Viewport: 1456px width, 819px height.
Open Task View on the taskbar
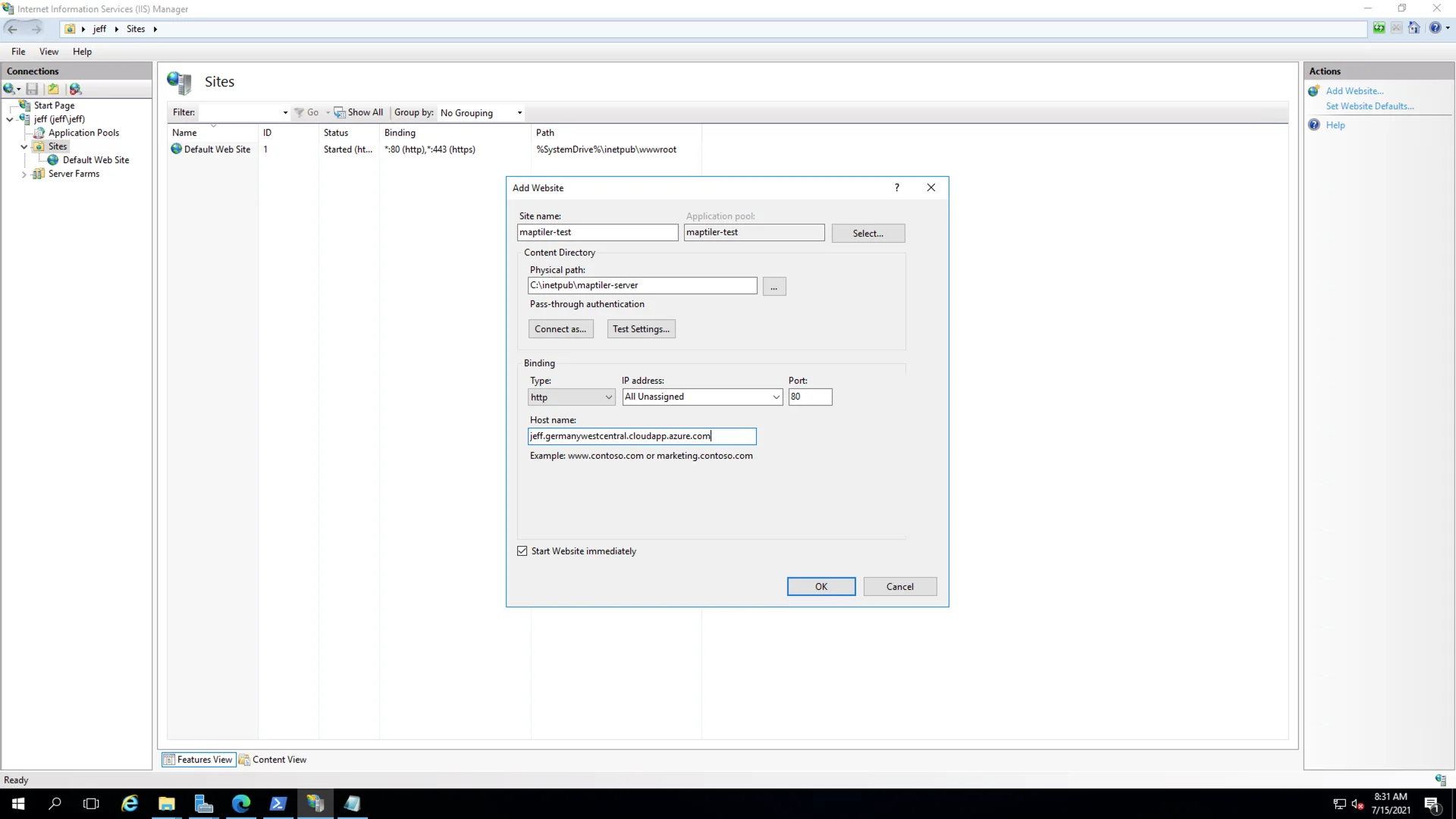tap(91, 804)
